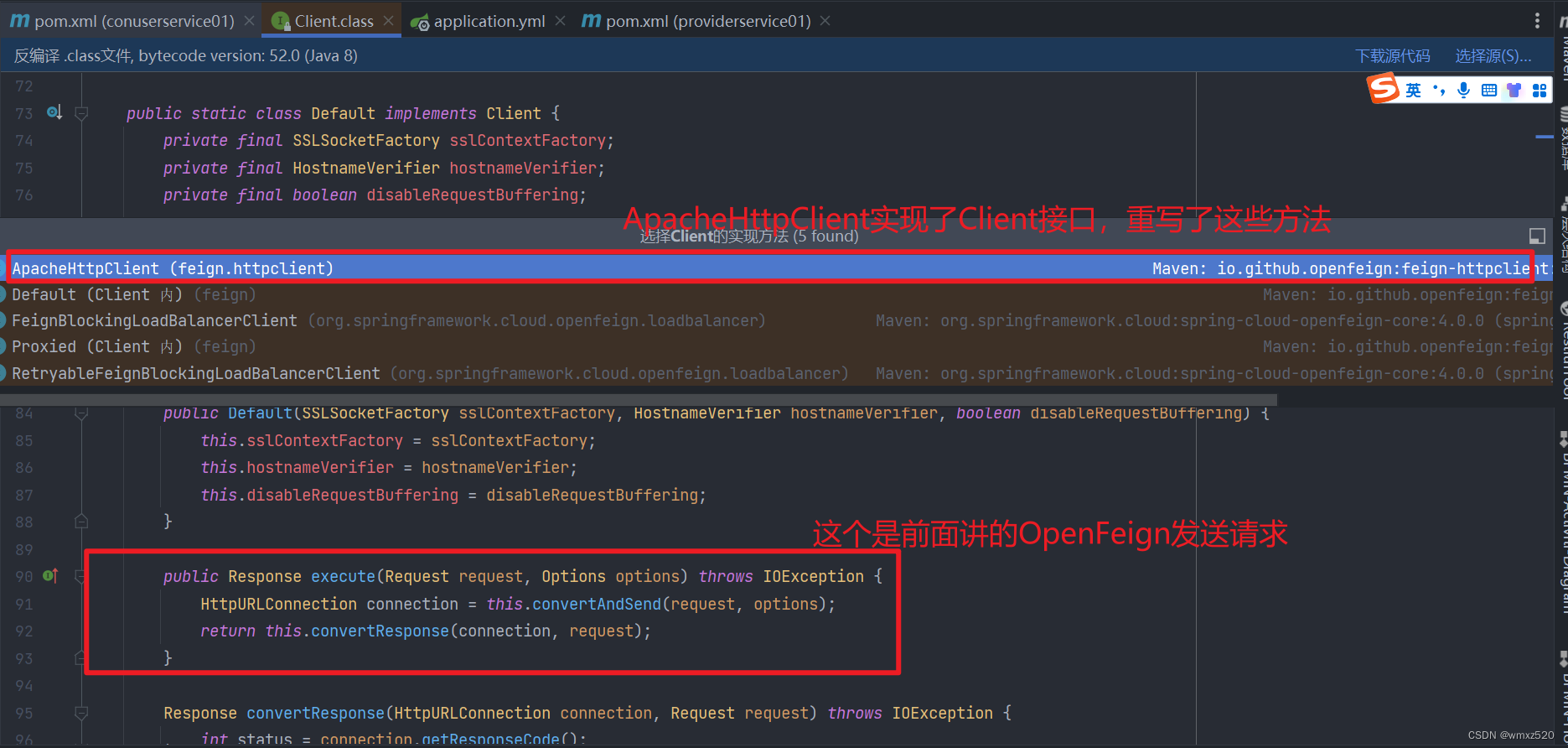The width and height of the screenshot is (1568, 748).
Task: Collapse fold end marker at line 93
Action: coord(81,657)
